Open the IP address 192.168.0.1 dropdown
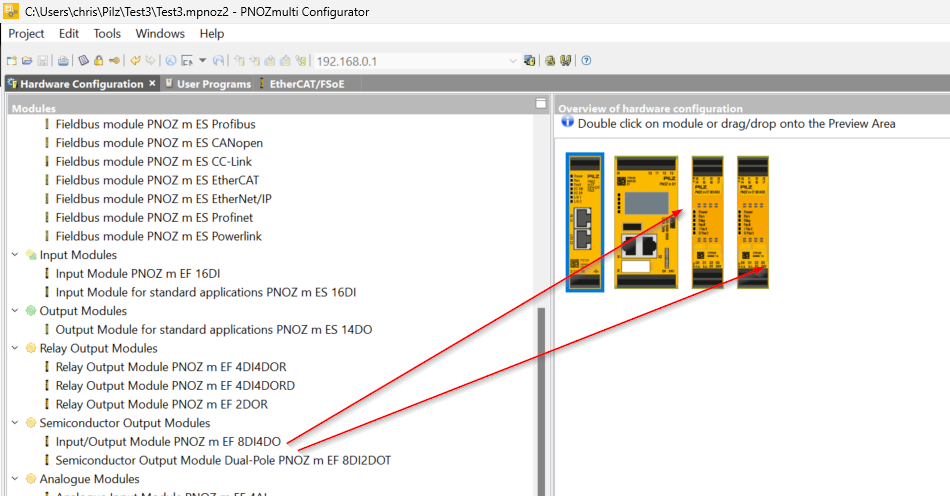The image size is (950, 496). tap(513, 61)
